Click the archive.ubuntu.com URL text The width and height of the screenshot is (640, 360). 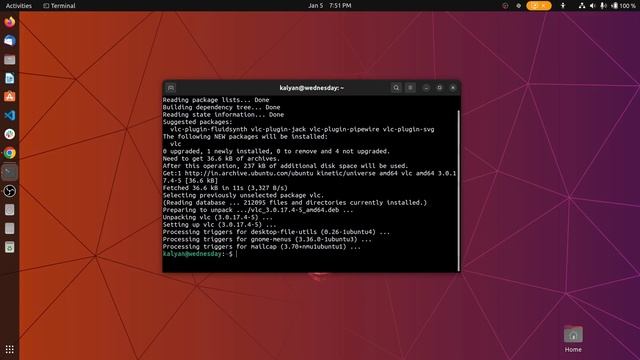click(x=249, y=173)
